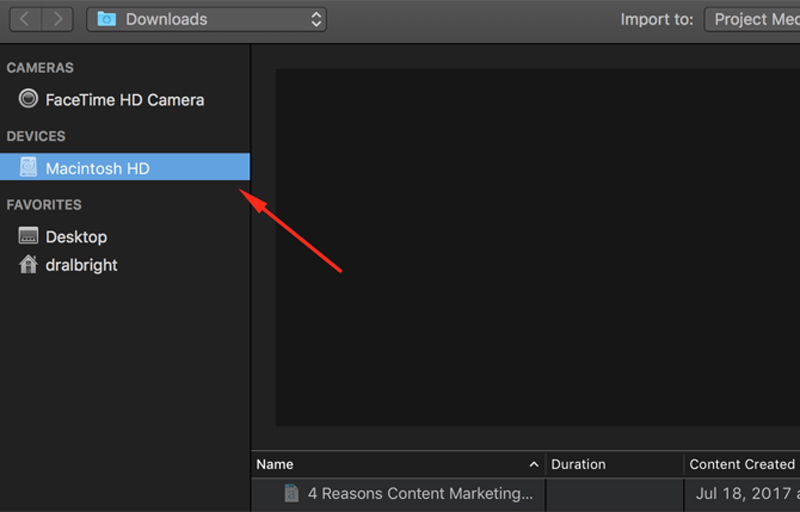Open the Desktop favorite label

76,237
